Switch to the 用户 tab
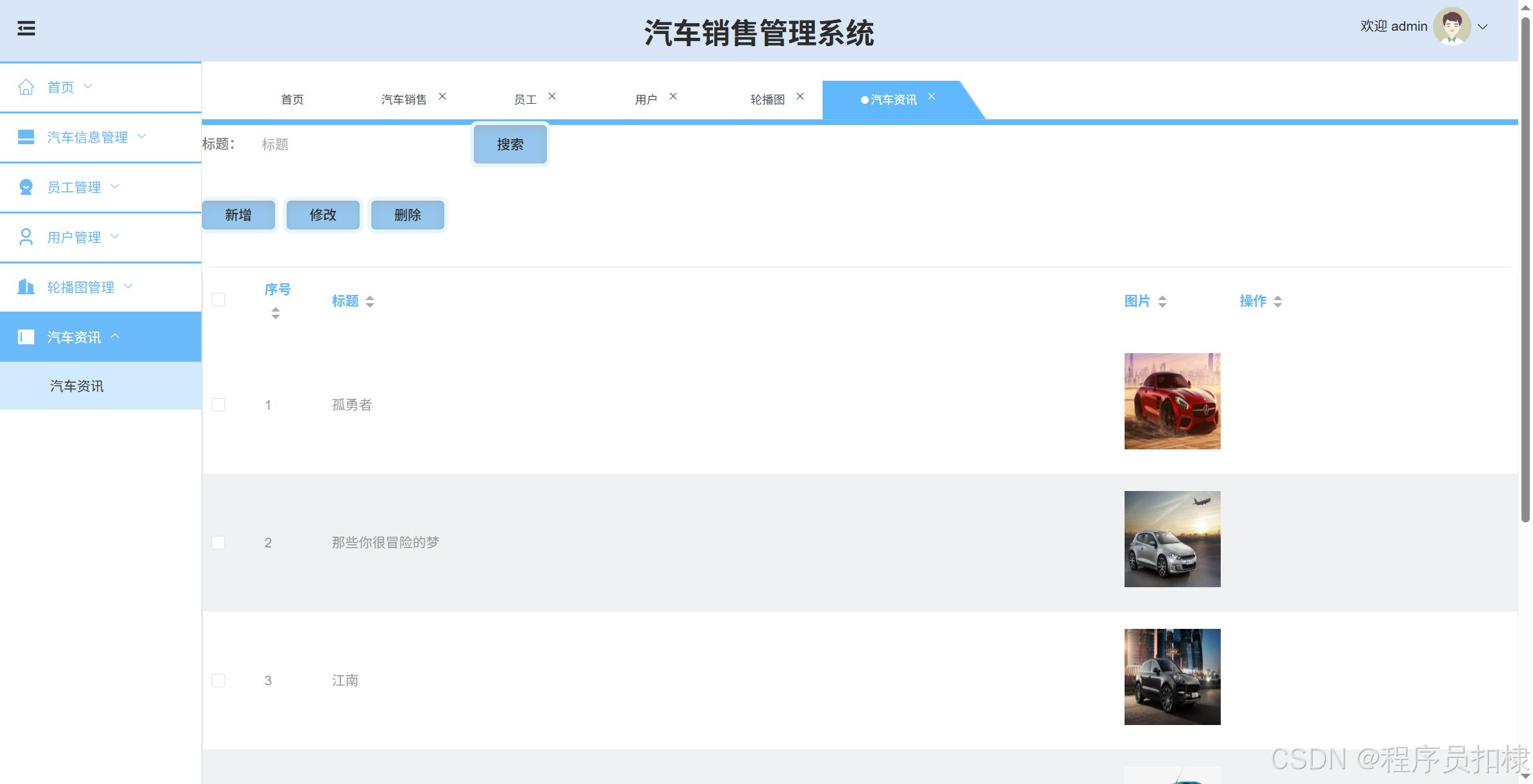Viewport: 1533px width, 784px height. click(x=646, y=100)
